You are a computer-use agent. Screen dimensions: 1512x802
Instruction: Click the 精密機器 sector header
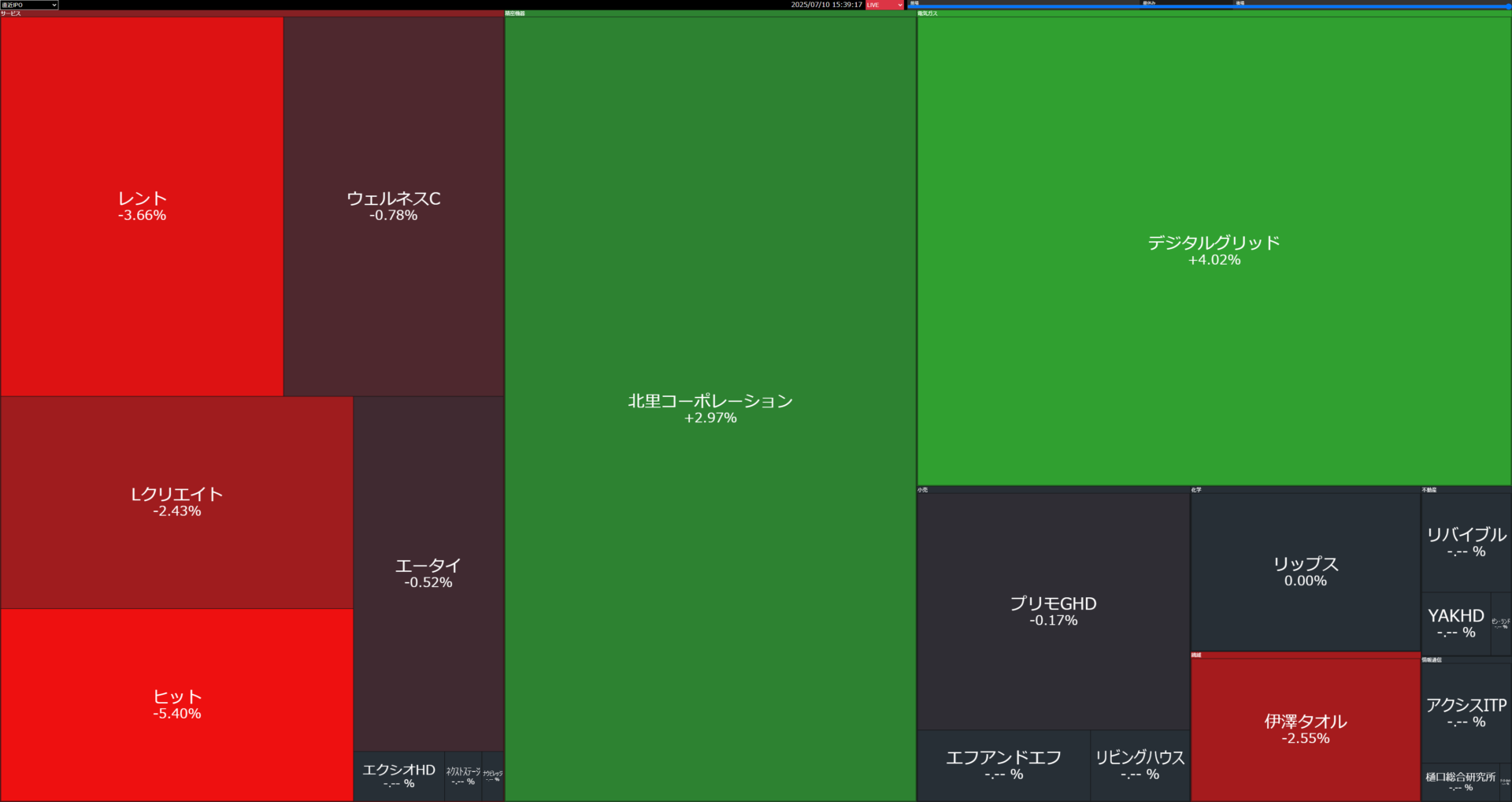(x=710, y=13)
